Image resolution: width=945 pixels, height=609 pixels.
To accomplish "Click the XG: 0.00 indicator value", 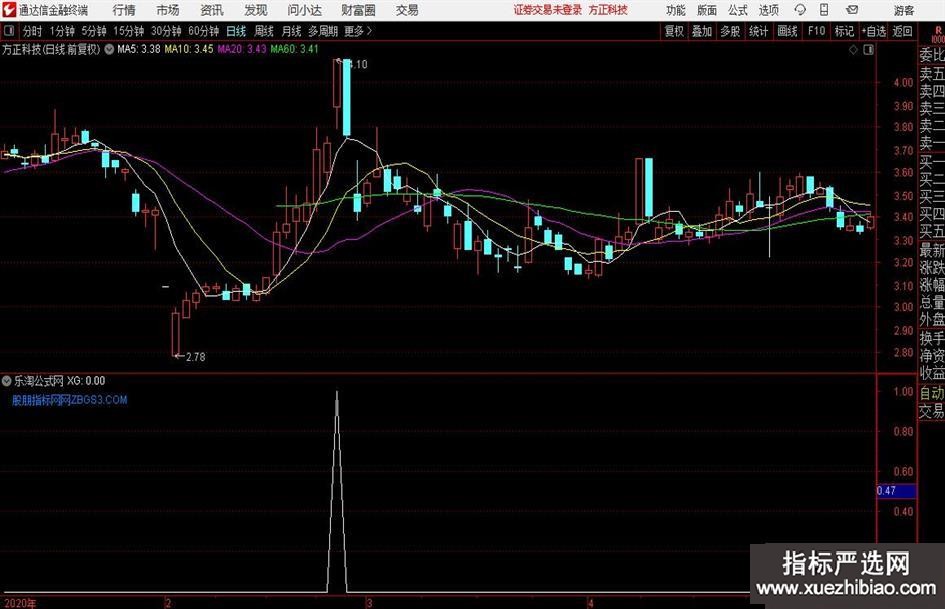I will pyautogui.click(x=86, y=381).
